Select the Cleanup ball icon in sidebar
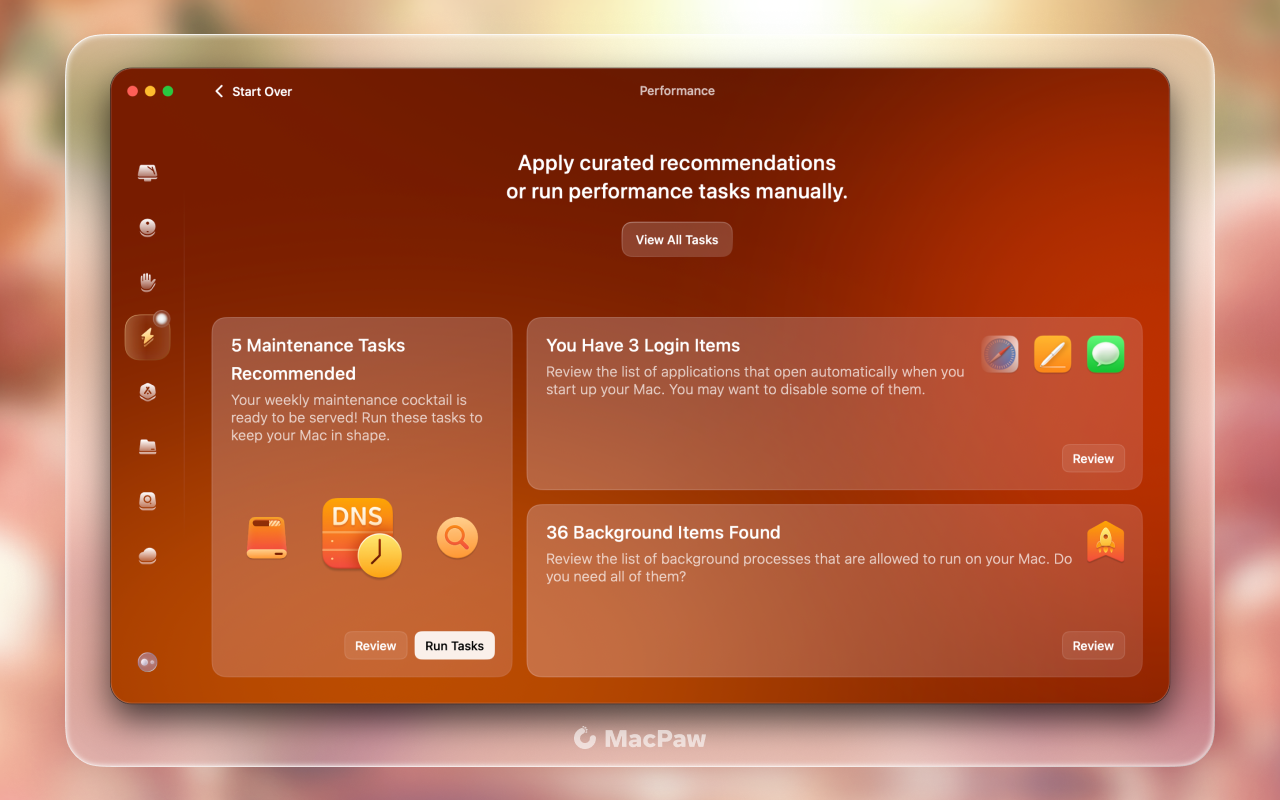Screen dimensions: 1280x800 point(148,228)
